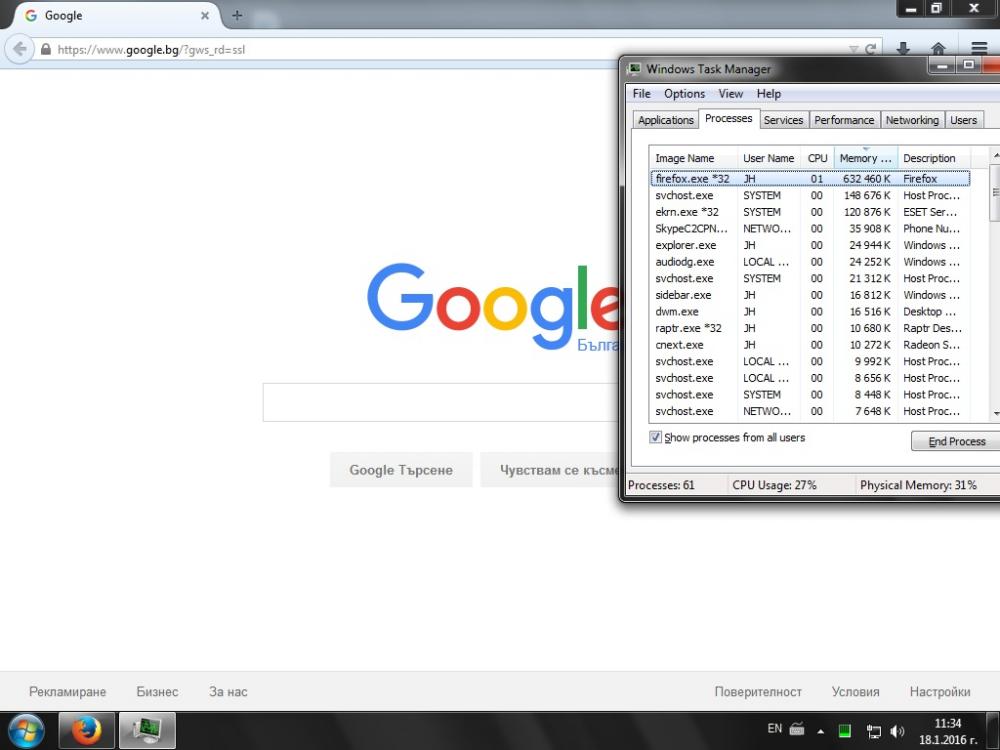This screenshot has width=1000, height=750.
Task: Click the green CPU usage tray icon
Action: 844,732
